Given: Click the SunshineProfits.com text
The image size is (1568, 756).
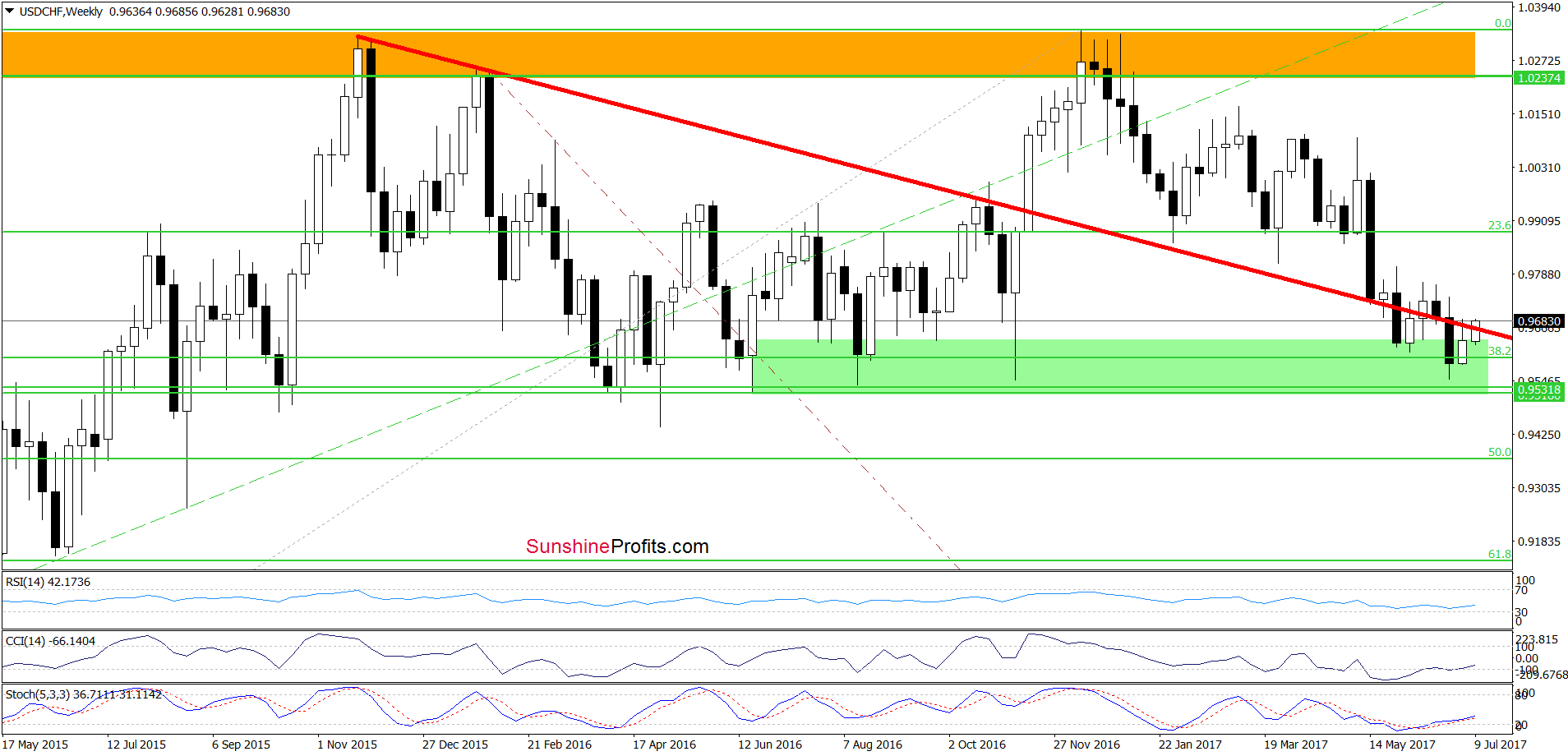Looking at the screenshot, I should click(617, 546).
